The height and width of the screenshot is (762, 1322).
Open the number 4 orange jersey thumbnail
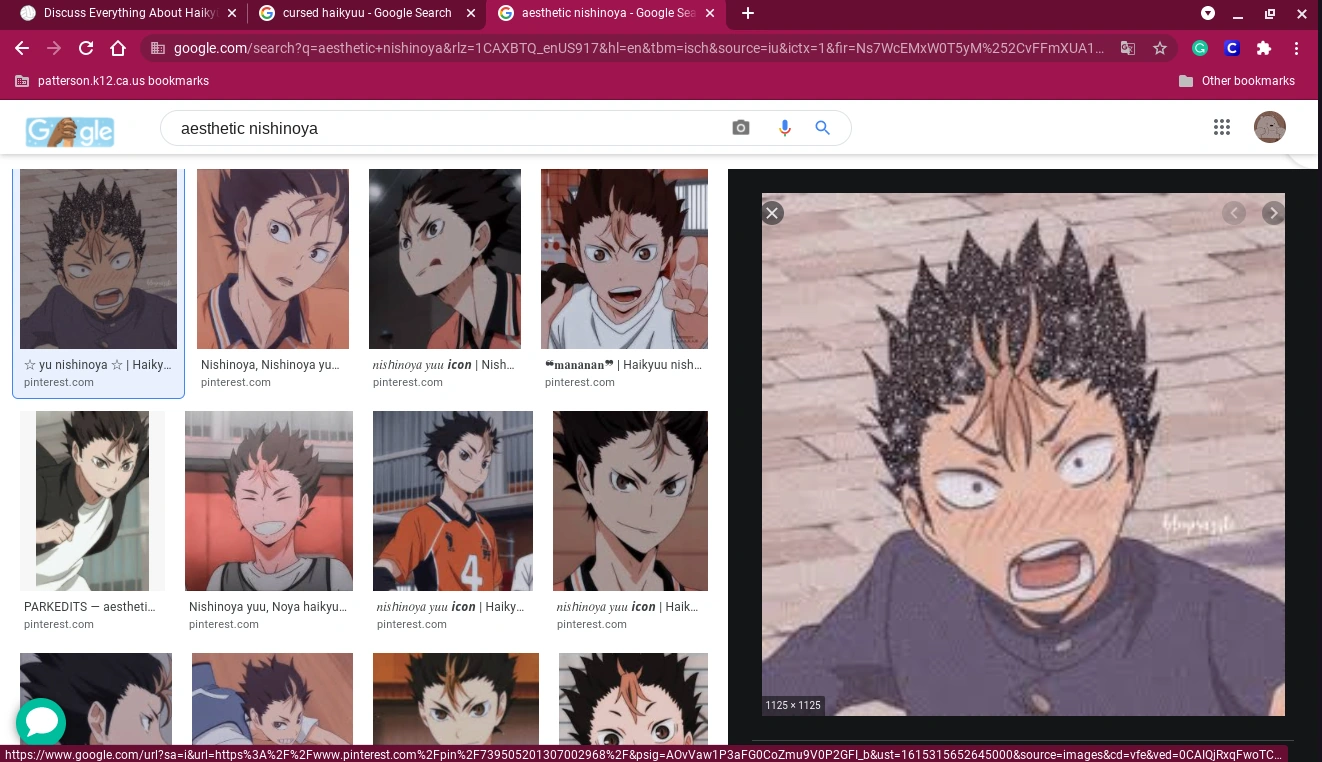(x=453, y=501)
